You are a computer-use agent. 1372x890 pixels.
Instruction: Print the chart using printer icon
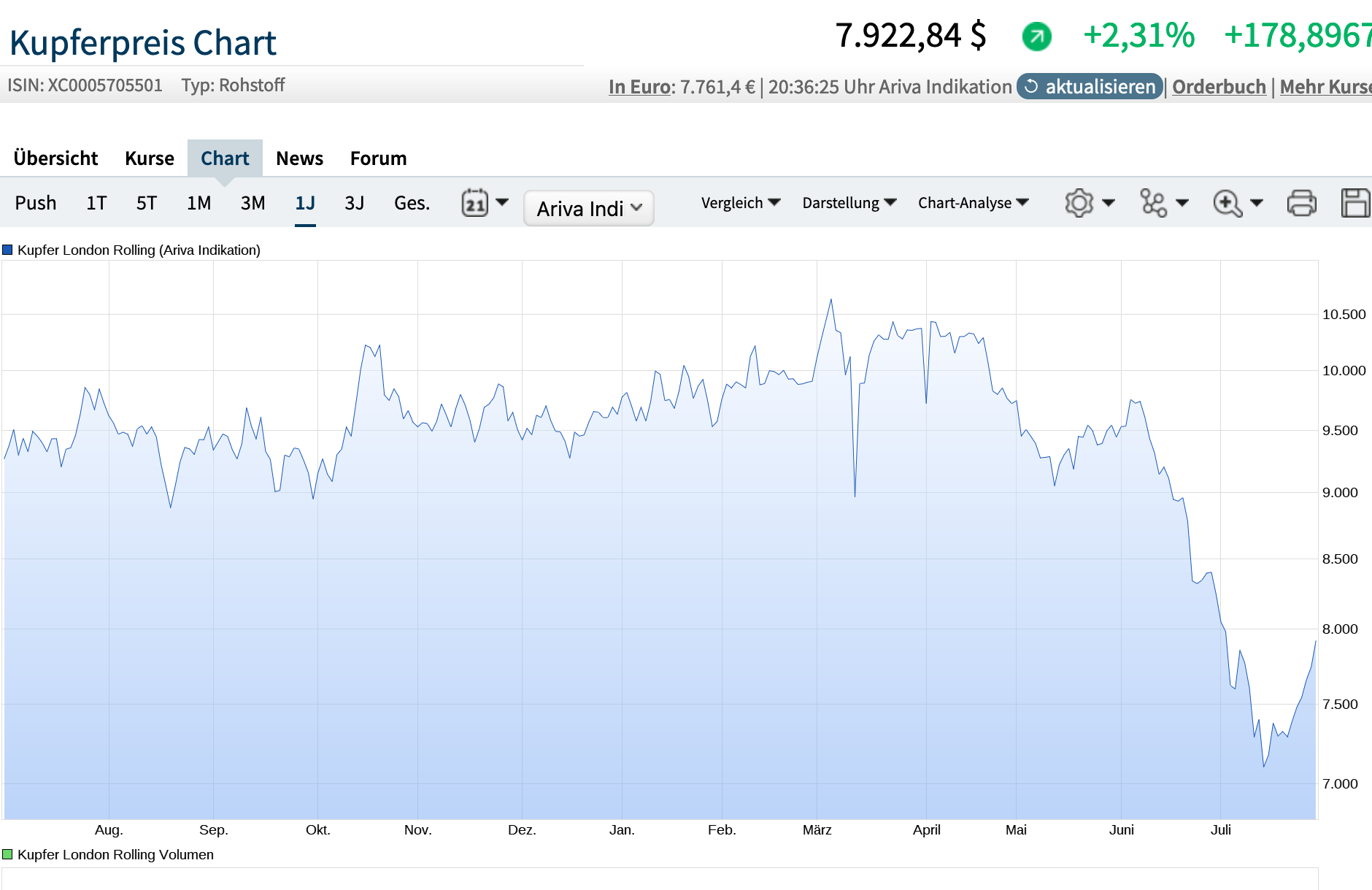pyautogui.click(x=1301, y=203)
